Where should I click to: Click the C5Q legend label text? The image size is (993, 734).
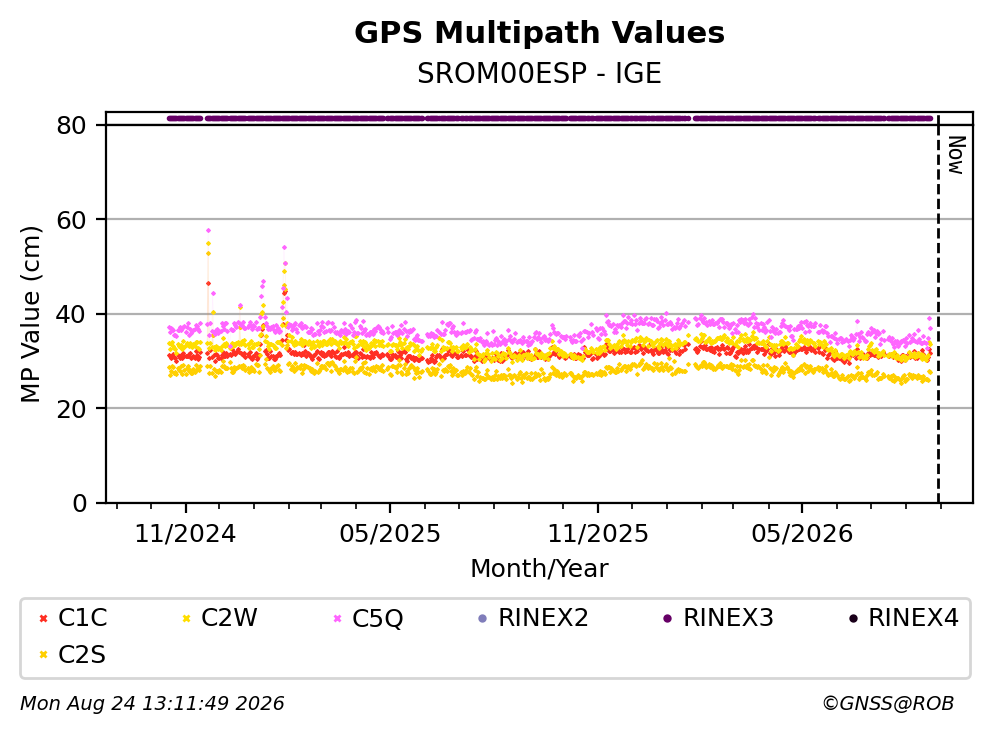[x=377, y=619]
